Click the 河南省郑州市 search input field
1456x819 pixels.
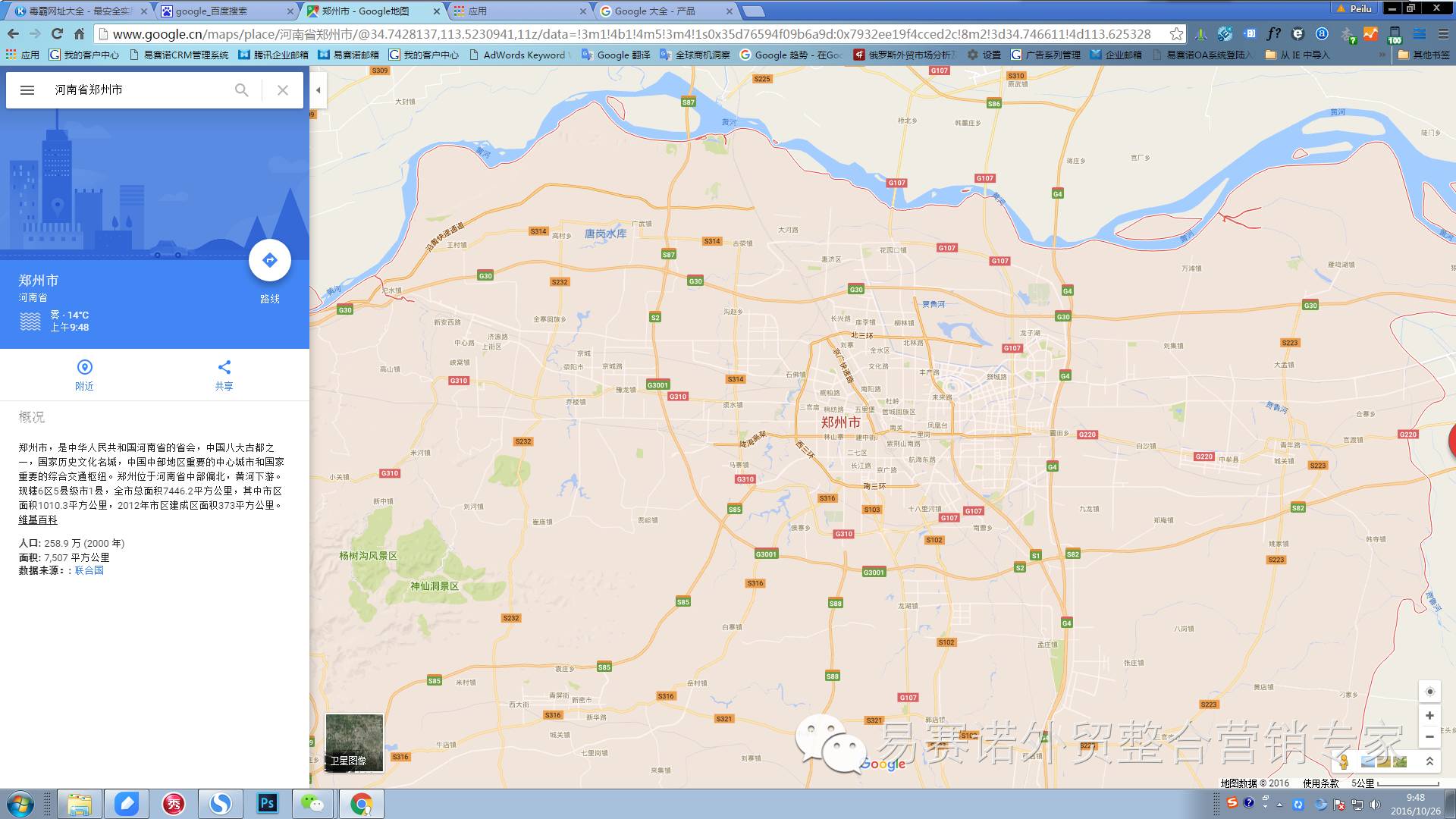point(136,90)
